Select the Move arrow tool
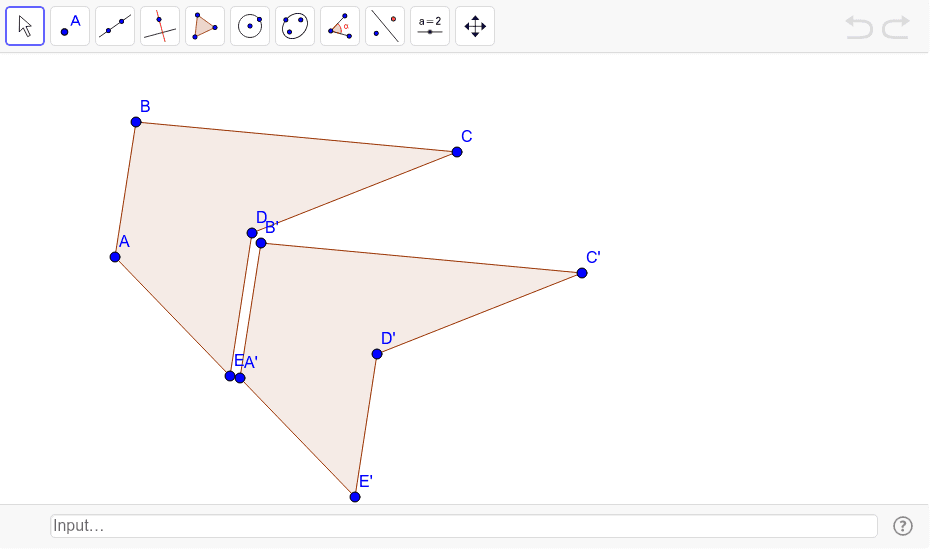Screen dimensions: 930x549 (25, 26)
